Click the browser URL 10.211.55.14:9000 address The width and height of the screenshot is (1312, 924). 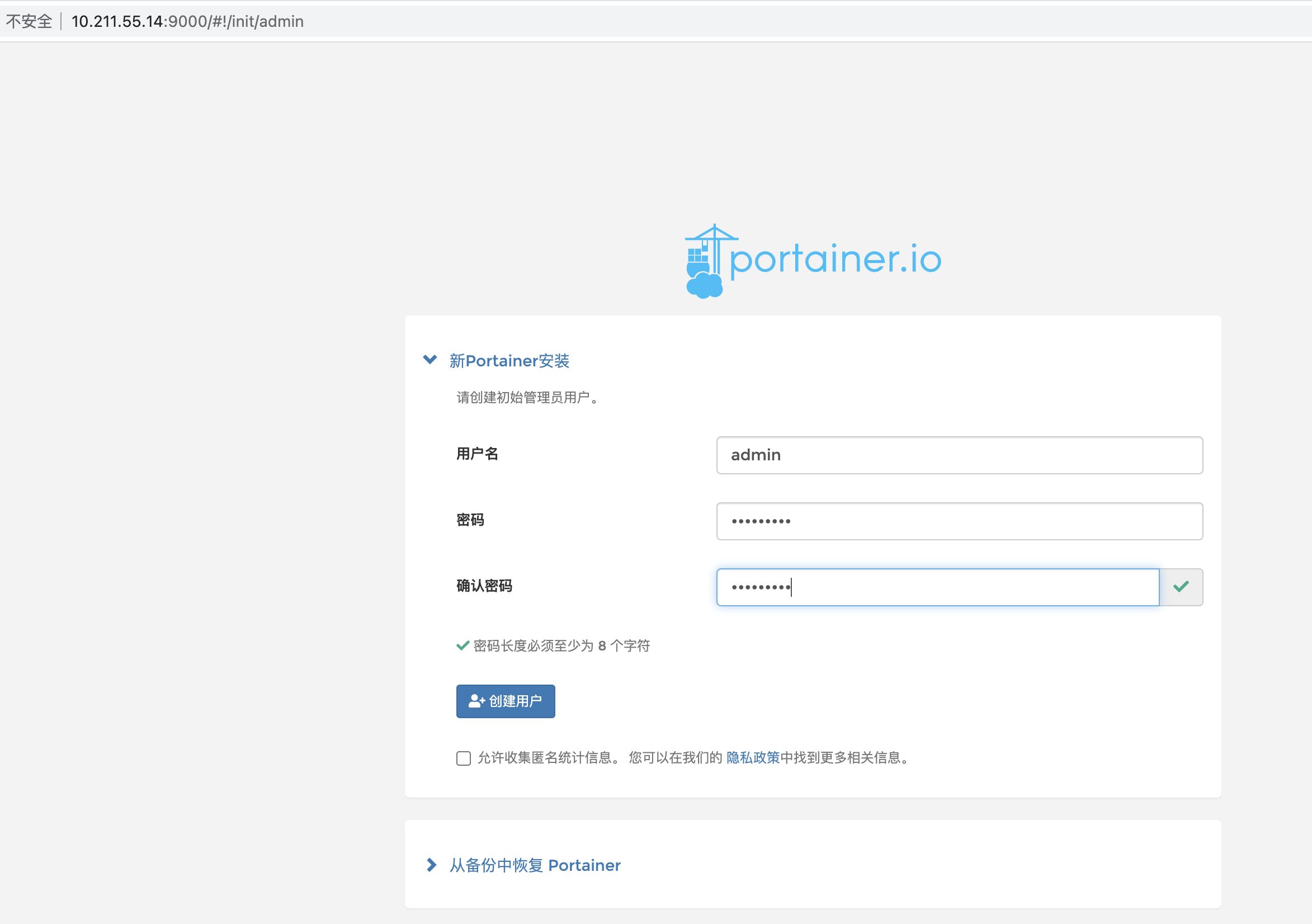[187, 21]
